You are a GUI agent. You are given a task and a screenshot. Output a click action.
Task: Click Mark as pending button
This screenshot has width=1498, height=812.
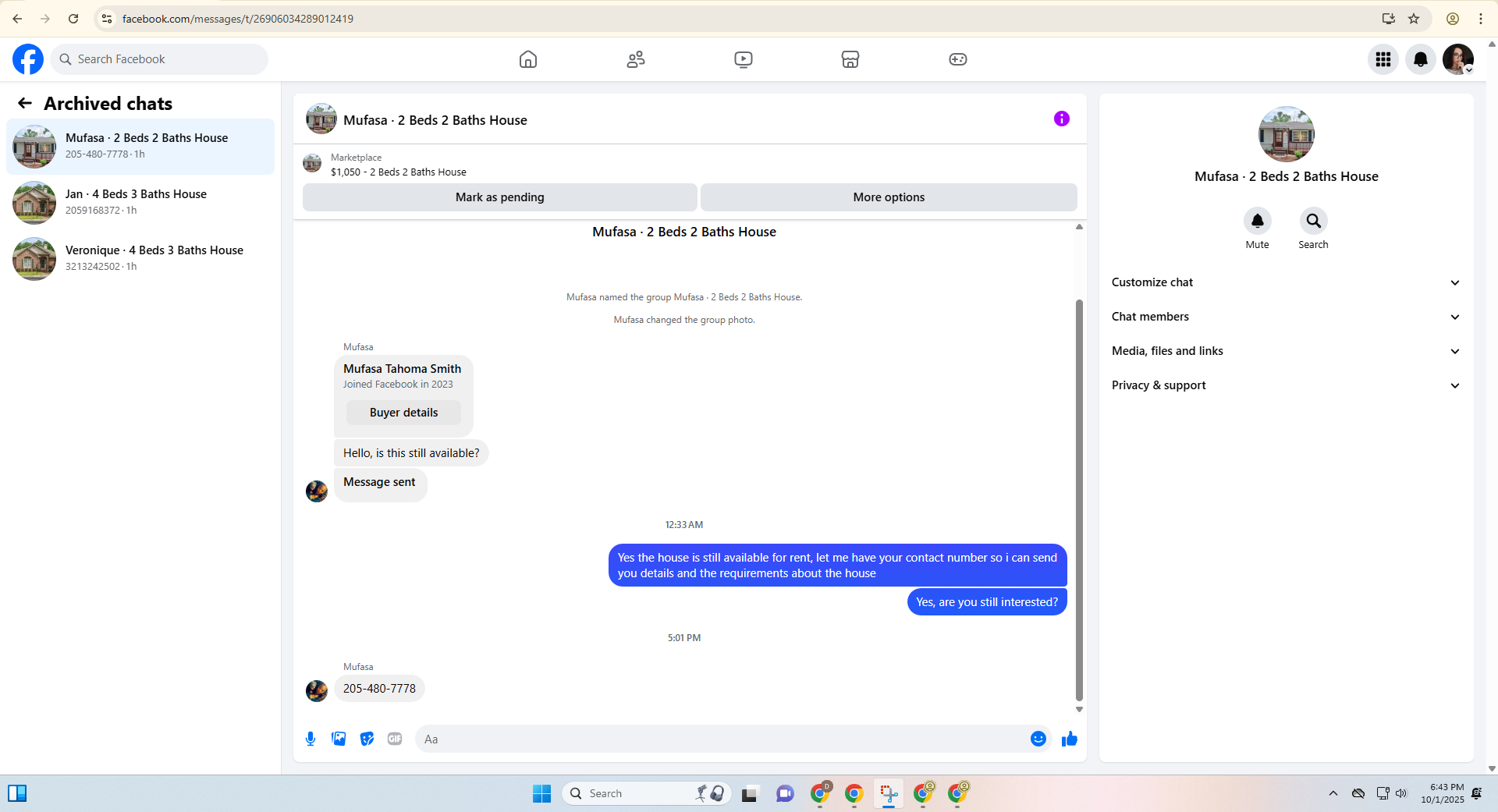tap(500, 197)
